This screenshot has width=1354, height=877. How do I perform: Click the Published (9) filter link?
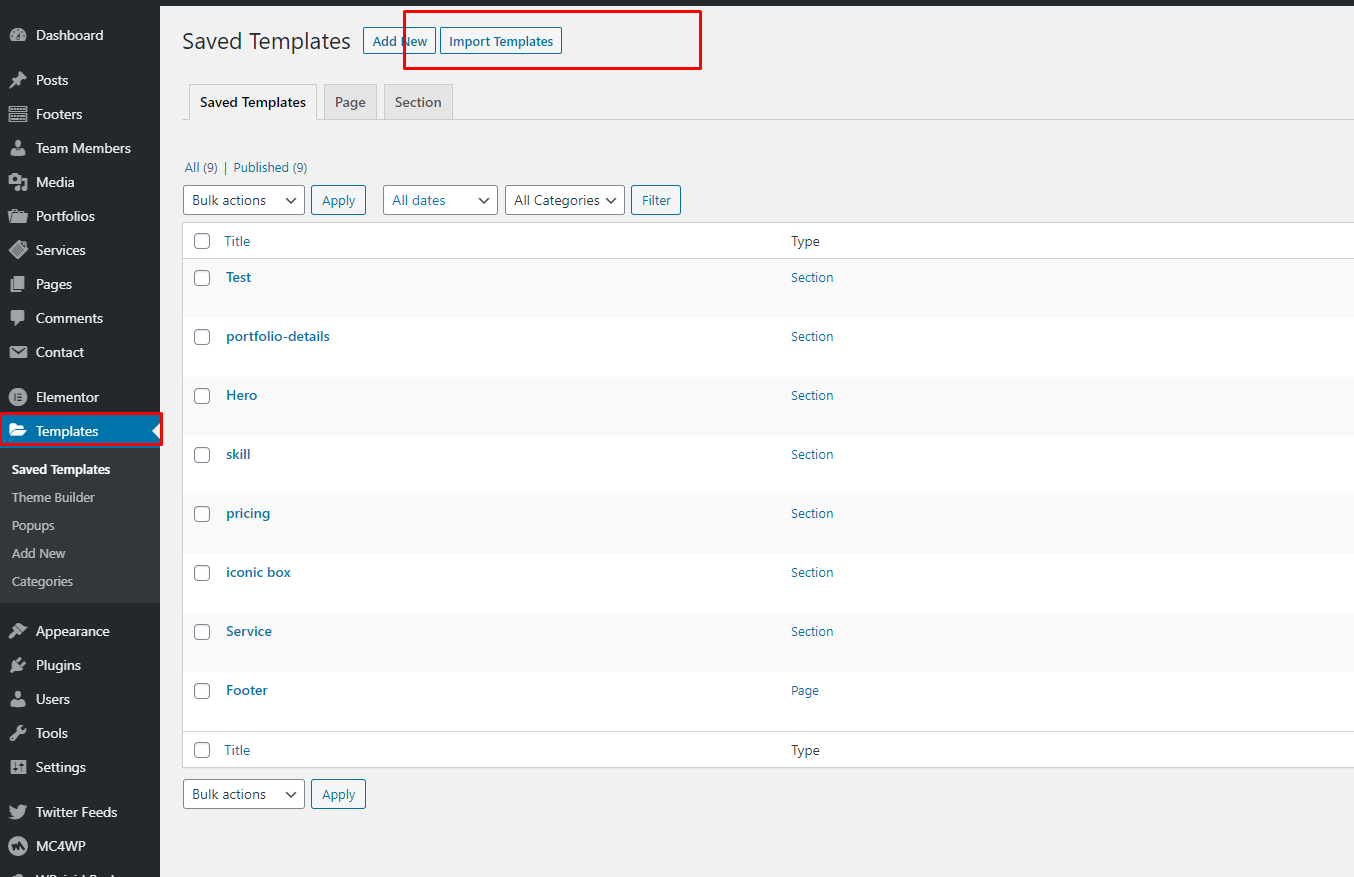point(270,167)
